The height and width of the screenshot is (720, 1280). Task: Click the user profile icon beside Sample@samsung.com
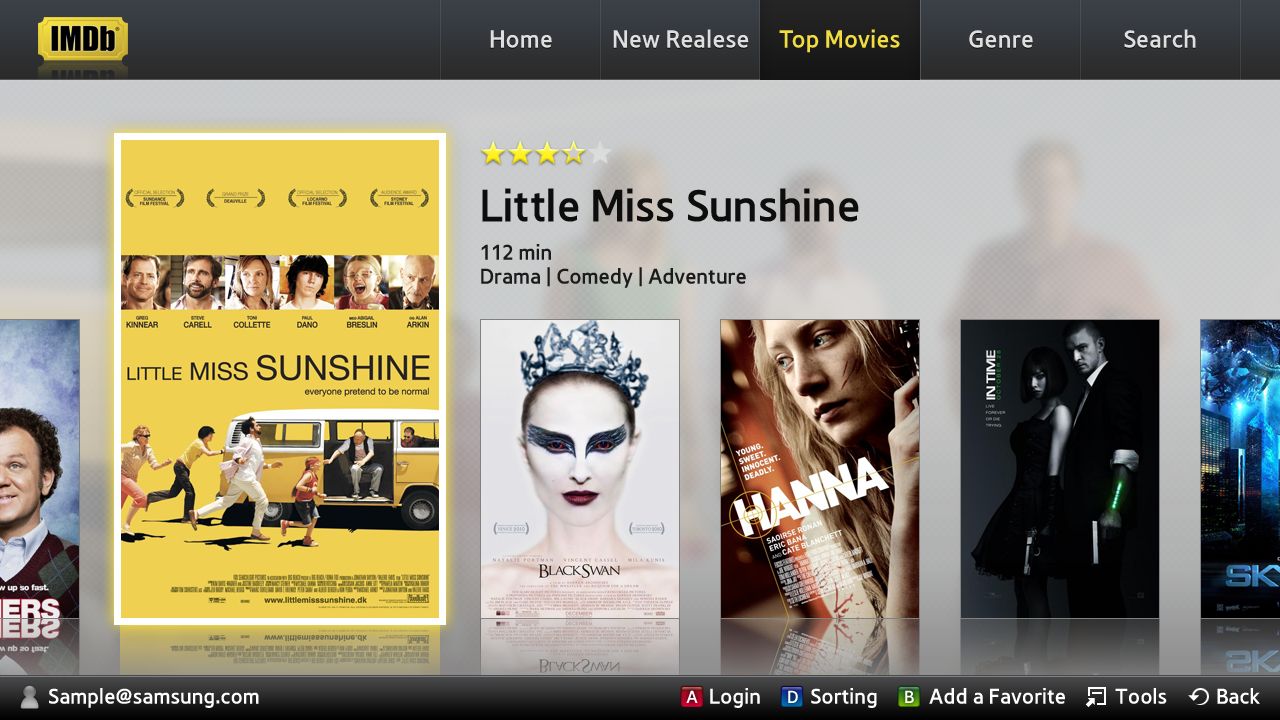click(30, 697)
